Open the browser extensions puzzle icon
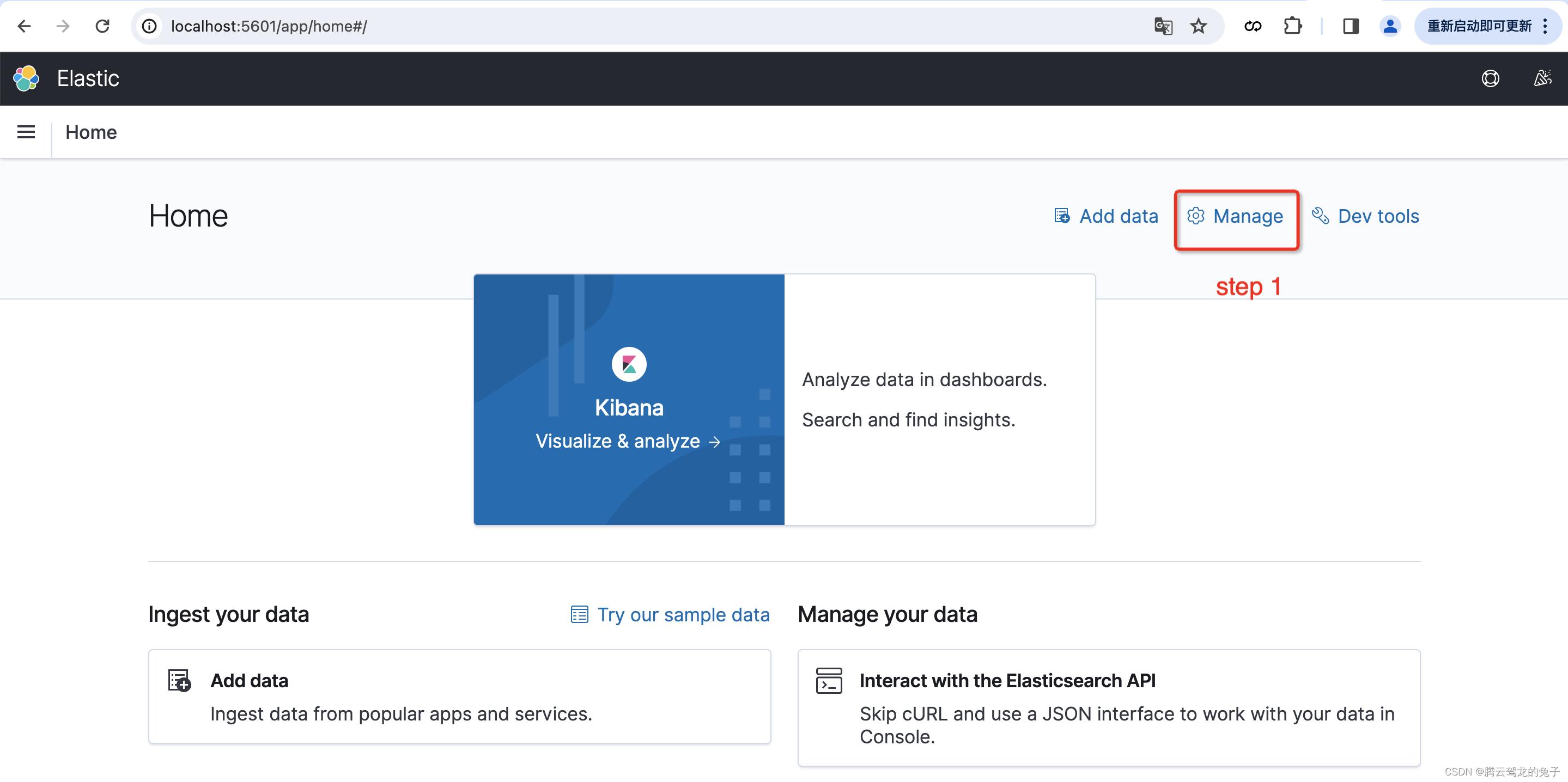Viewport: 1568px width, 782px height. 1292,26
